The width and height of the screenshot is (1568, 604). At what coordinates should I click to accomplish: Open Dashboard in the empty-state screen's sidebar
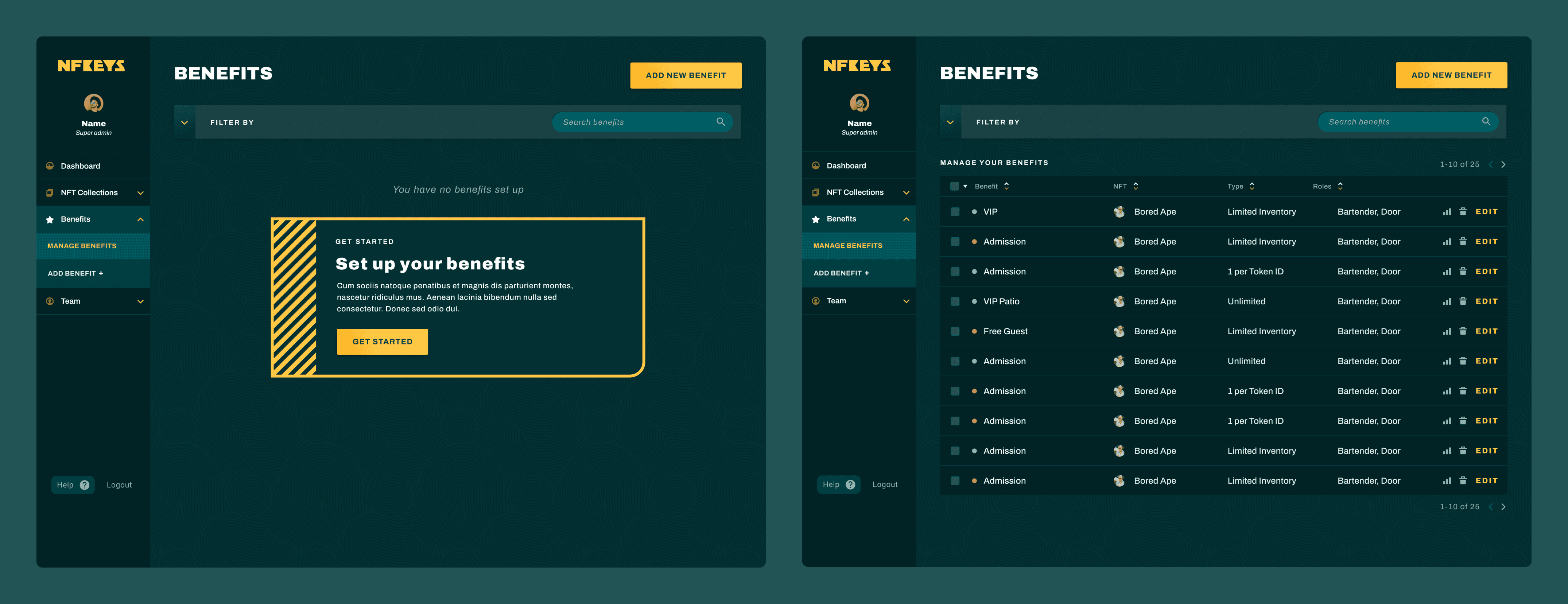click(80, 166)
